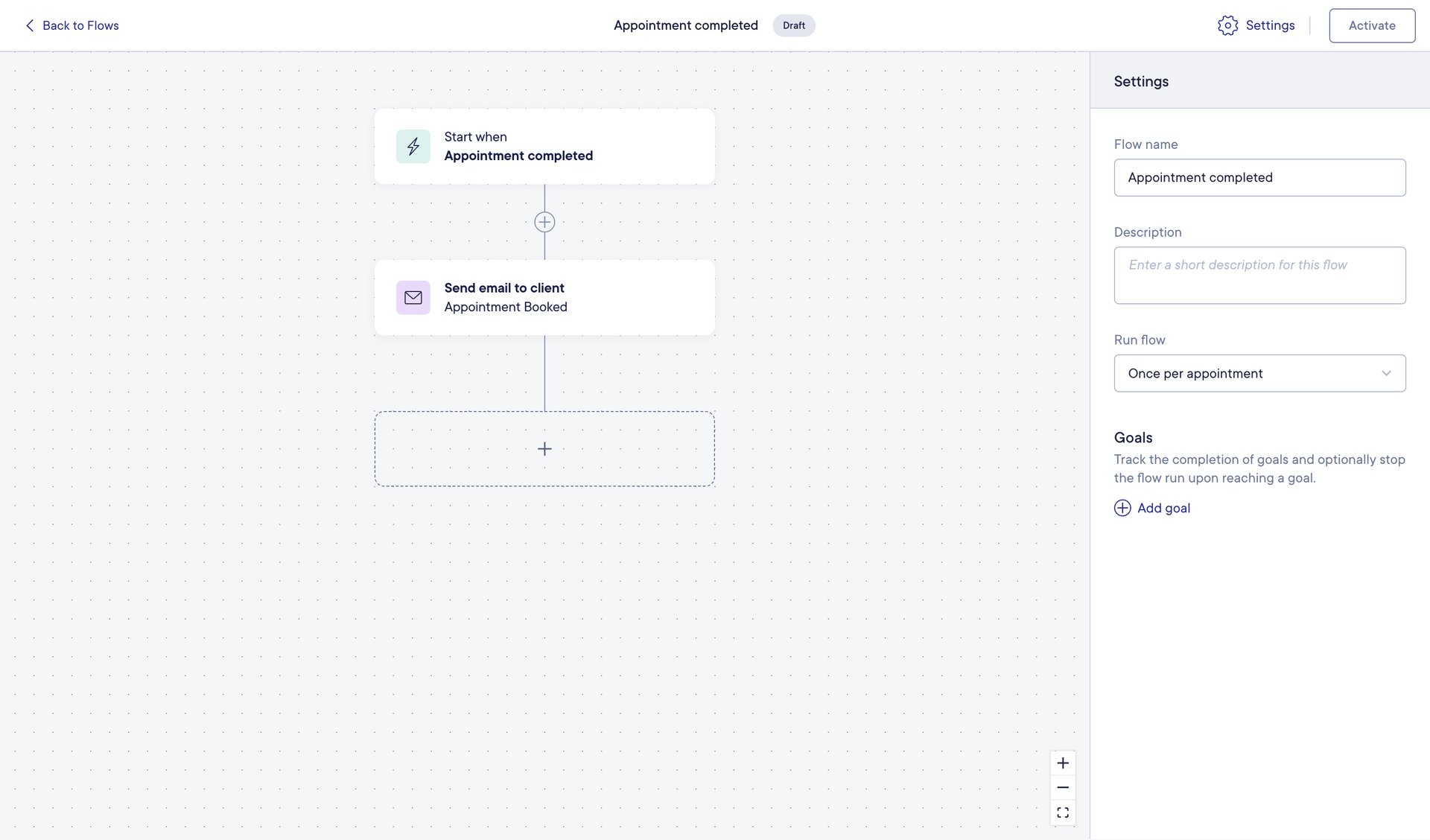Image resolution: width=1430 pixels, height=840 pixels.
Task: Click the dashed add-step placeholder box
Action: click(544, 448)
